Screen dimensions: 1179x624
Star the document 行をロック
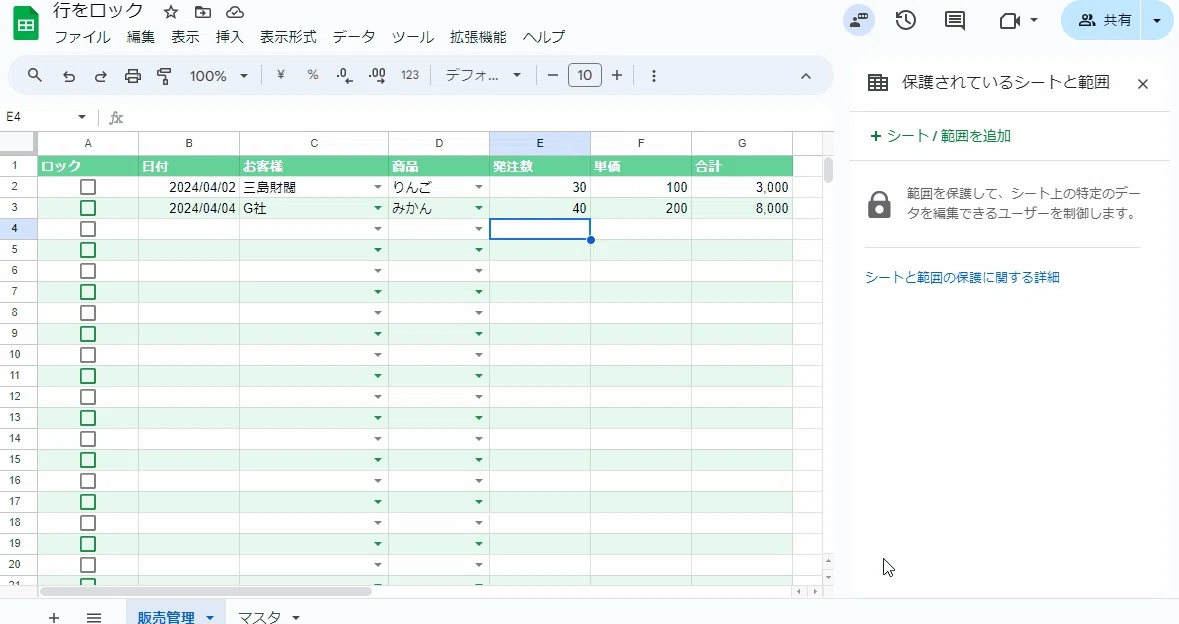pos(171,12)
